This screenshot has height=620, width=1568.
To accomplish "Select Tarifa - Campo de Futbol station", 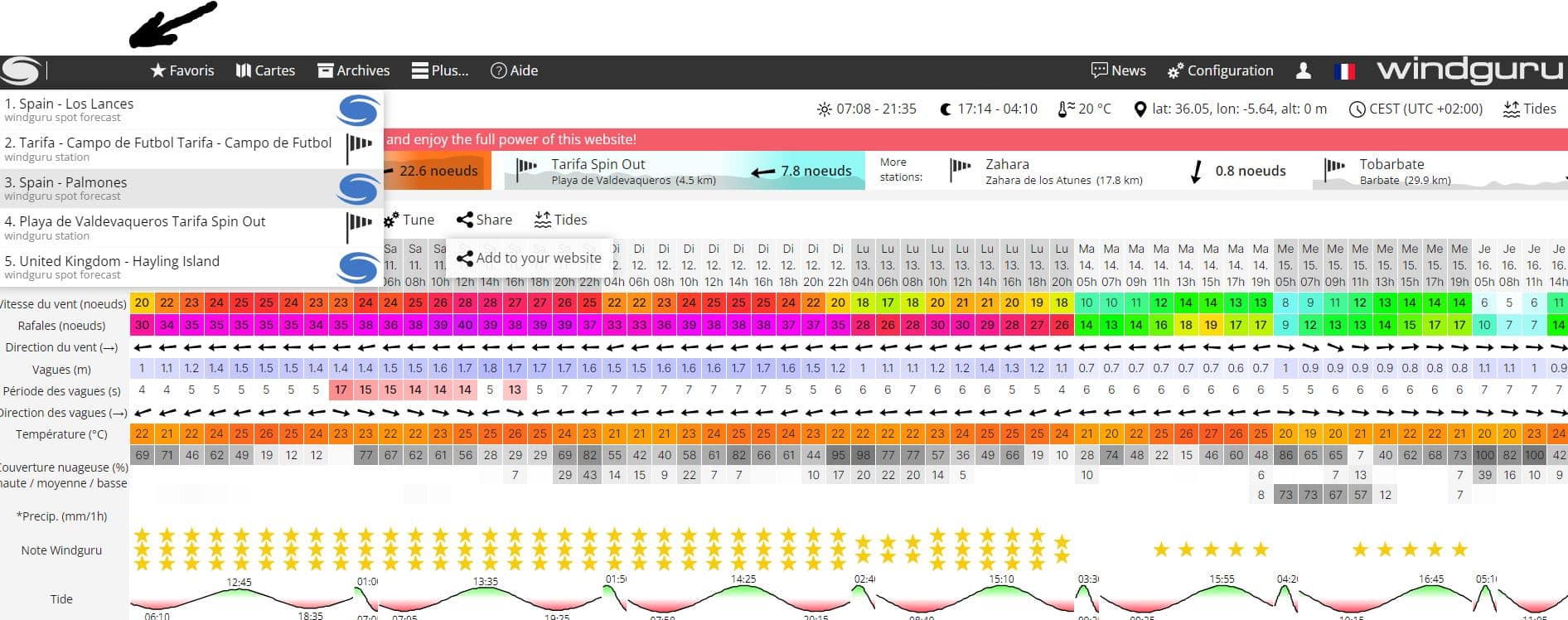I will pos(191,149).
